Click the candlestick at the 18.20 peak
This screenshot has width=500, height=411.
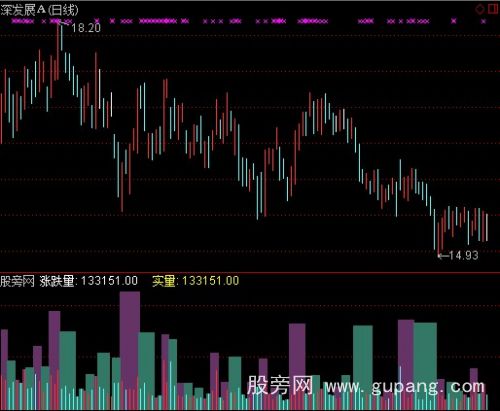pyautogui.click(x=58, y=50)
